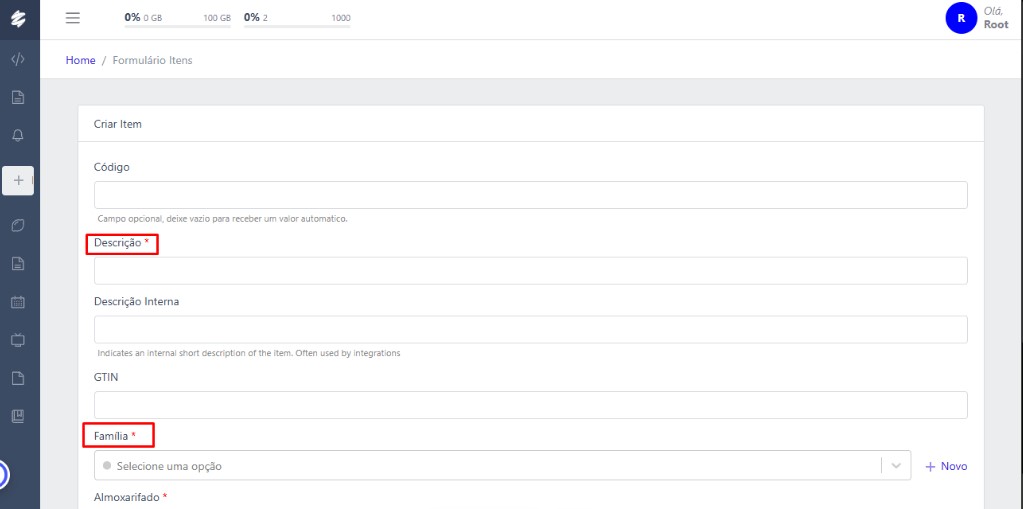
Task: Open notifications via the bell icon
Action: coord(18,135)
